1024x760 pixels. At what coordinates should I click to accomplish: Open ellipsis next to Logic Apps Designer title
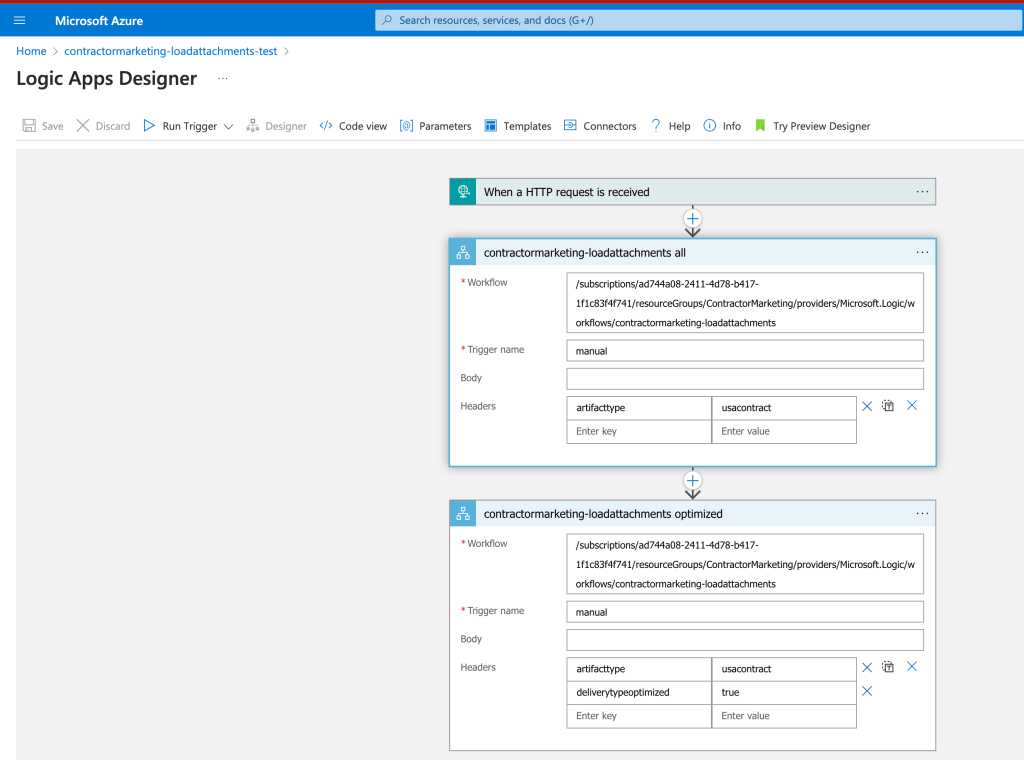[x=223, y=78]
